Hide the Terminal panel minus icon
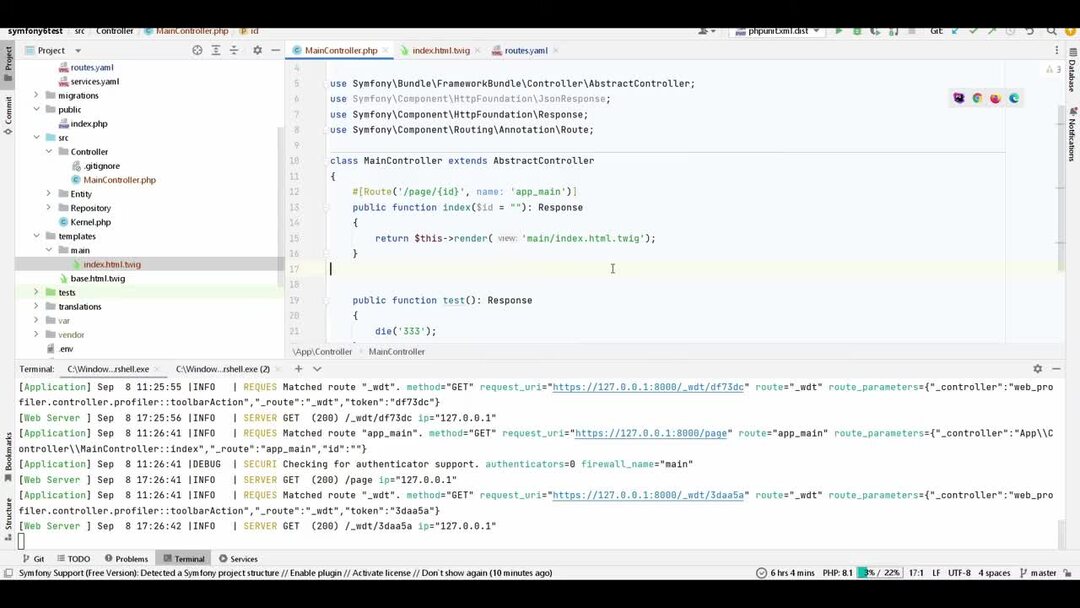Screen dimensions: 1080x608 coord(1056,369)
